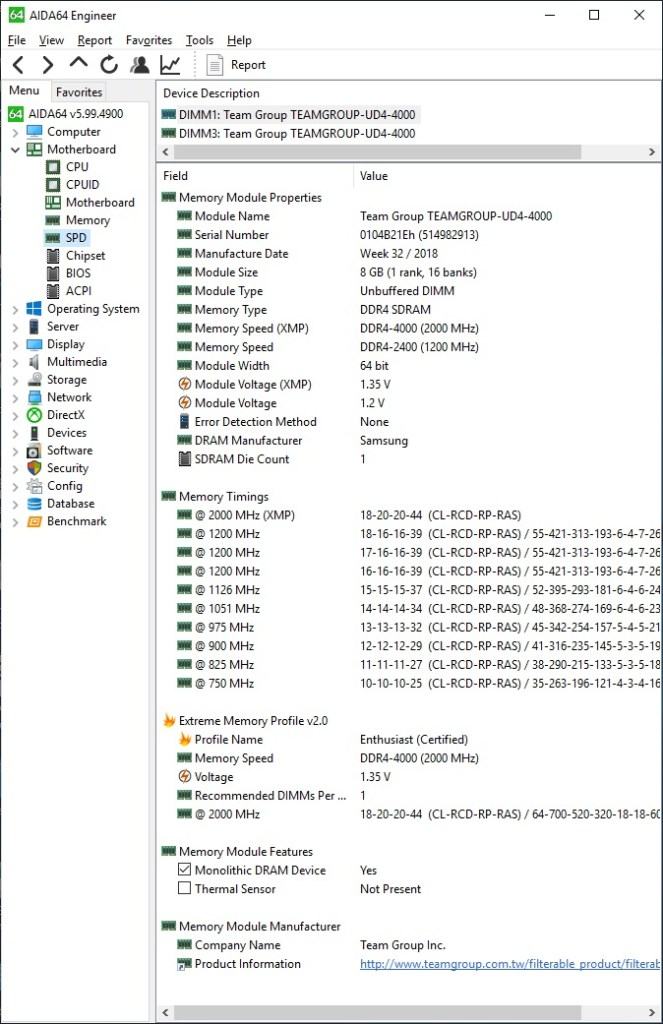Select the DRAM Manufacturer row
The image size is (663, 1024).
(411, 440)
